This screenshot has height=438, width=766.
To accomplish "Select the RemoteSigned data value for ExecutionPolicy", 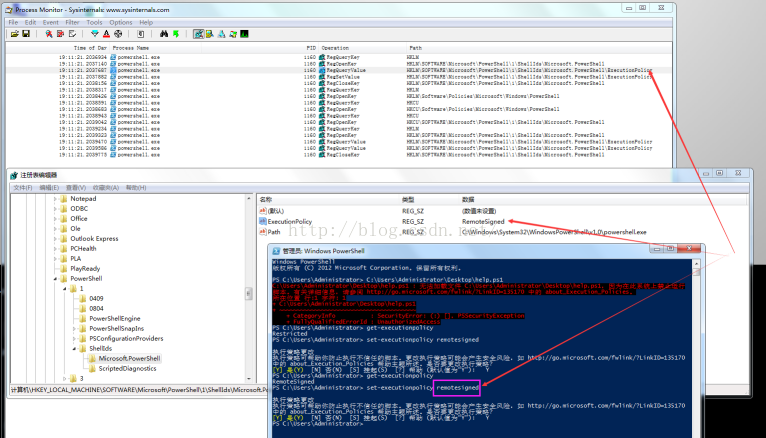I will tap(483, 221).
